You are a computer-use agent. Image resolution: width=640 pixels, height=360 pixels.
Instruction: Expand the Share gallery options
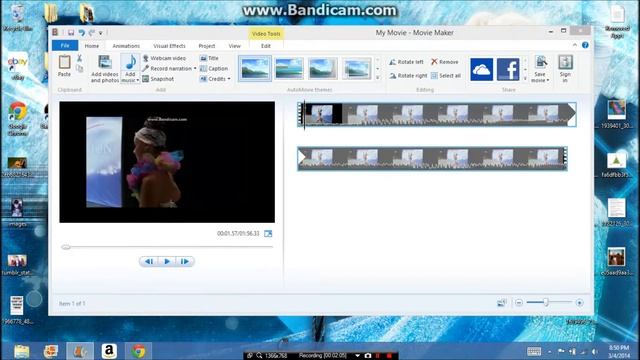(x=525, y=78)
